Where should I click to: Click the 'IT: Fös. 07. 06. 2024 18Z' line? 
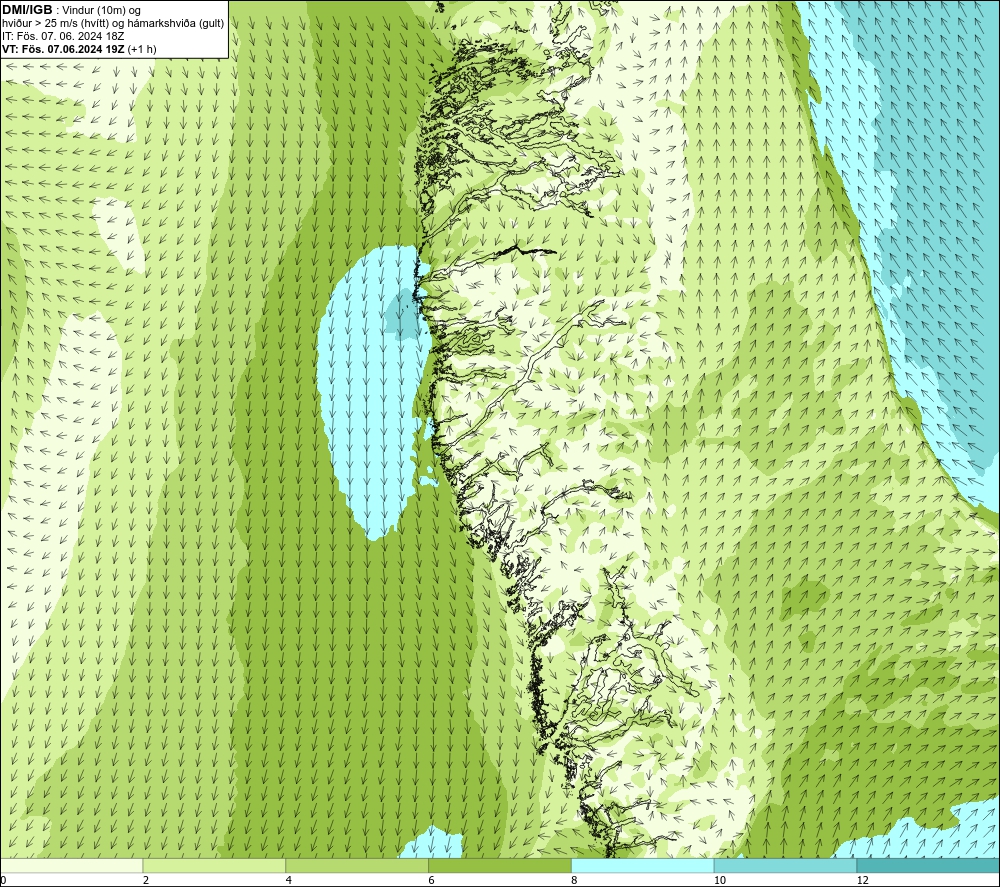point(63,36)
